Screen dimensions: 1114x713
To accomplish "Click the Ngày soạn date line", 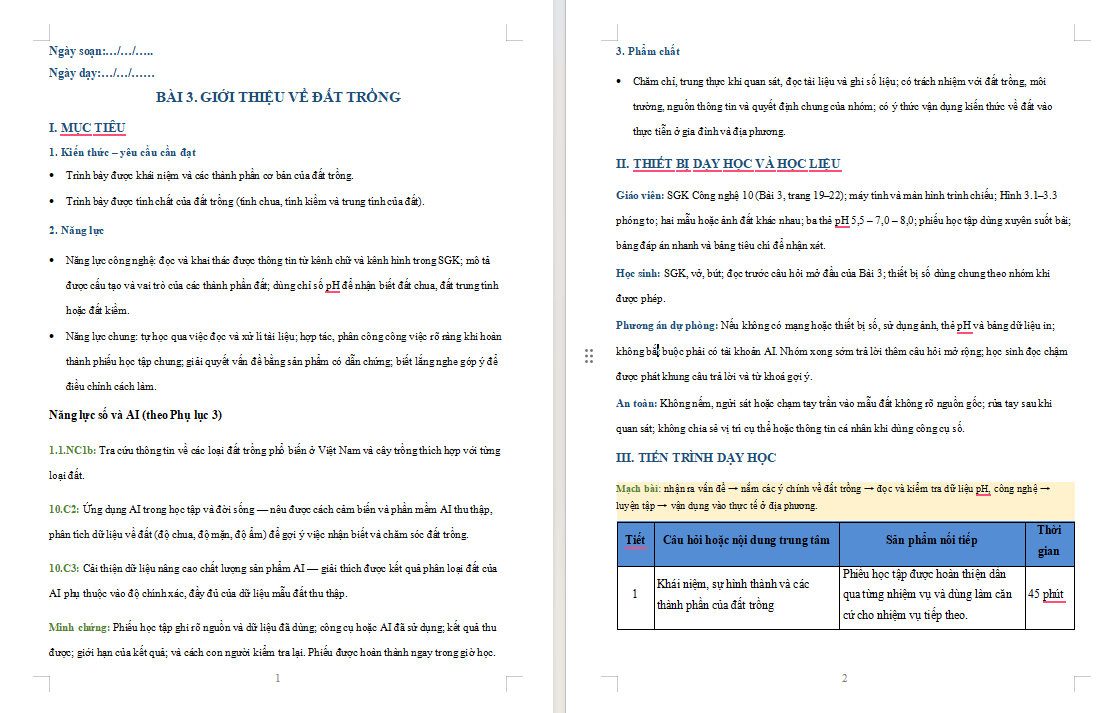I will (101, 51).
